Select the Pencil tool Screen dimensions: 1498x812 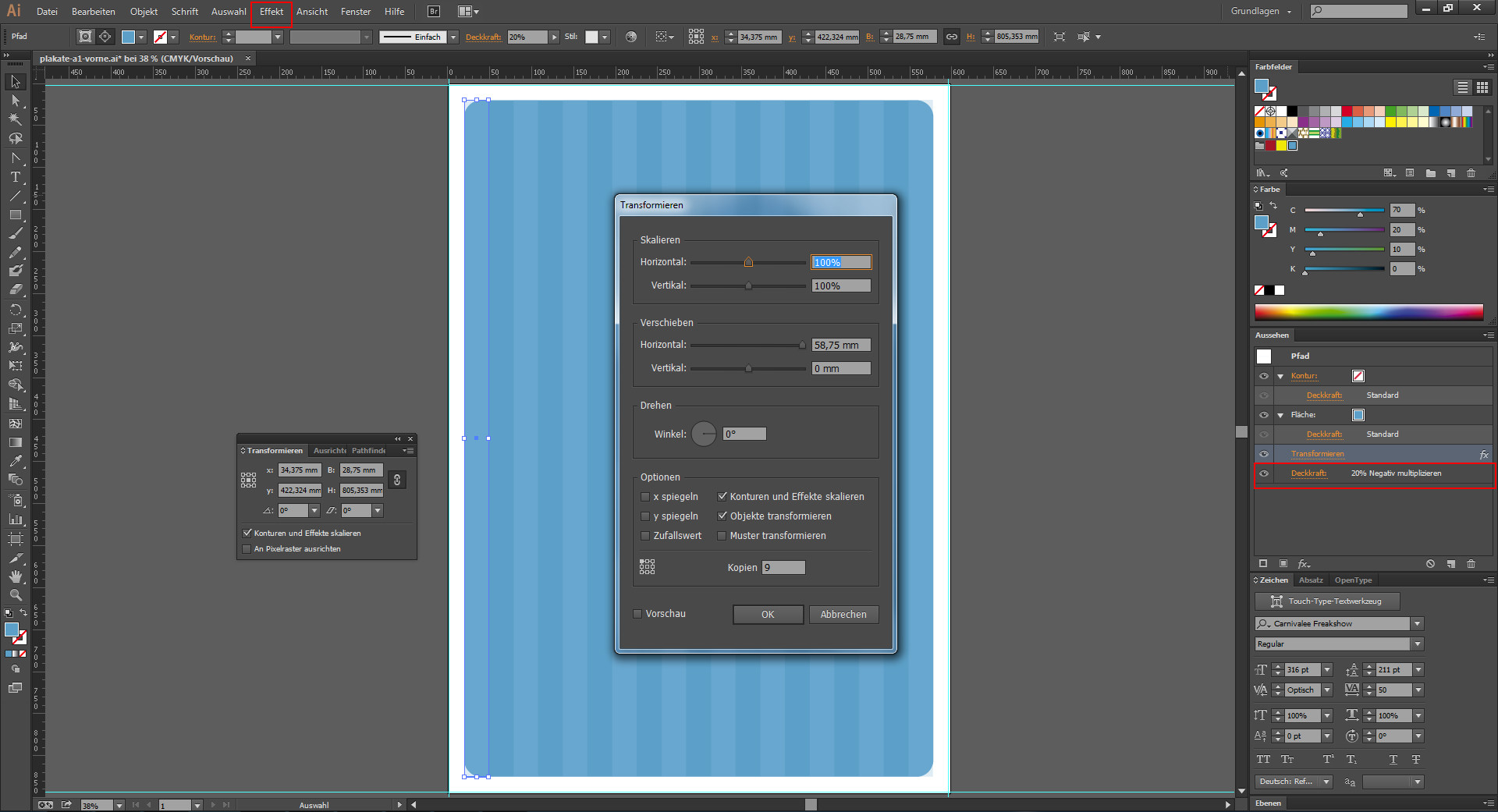15,252
